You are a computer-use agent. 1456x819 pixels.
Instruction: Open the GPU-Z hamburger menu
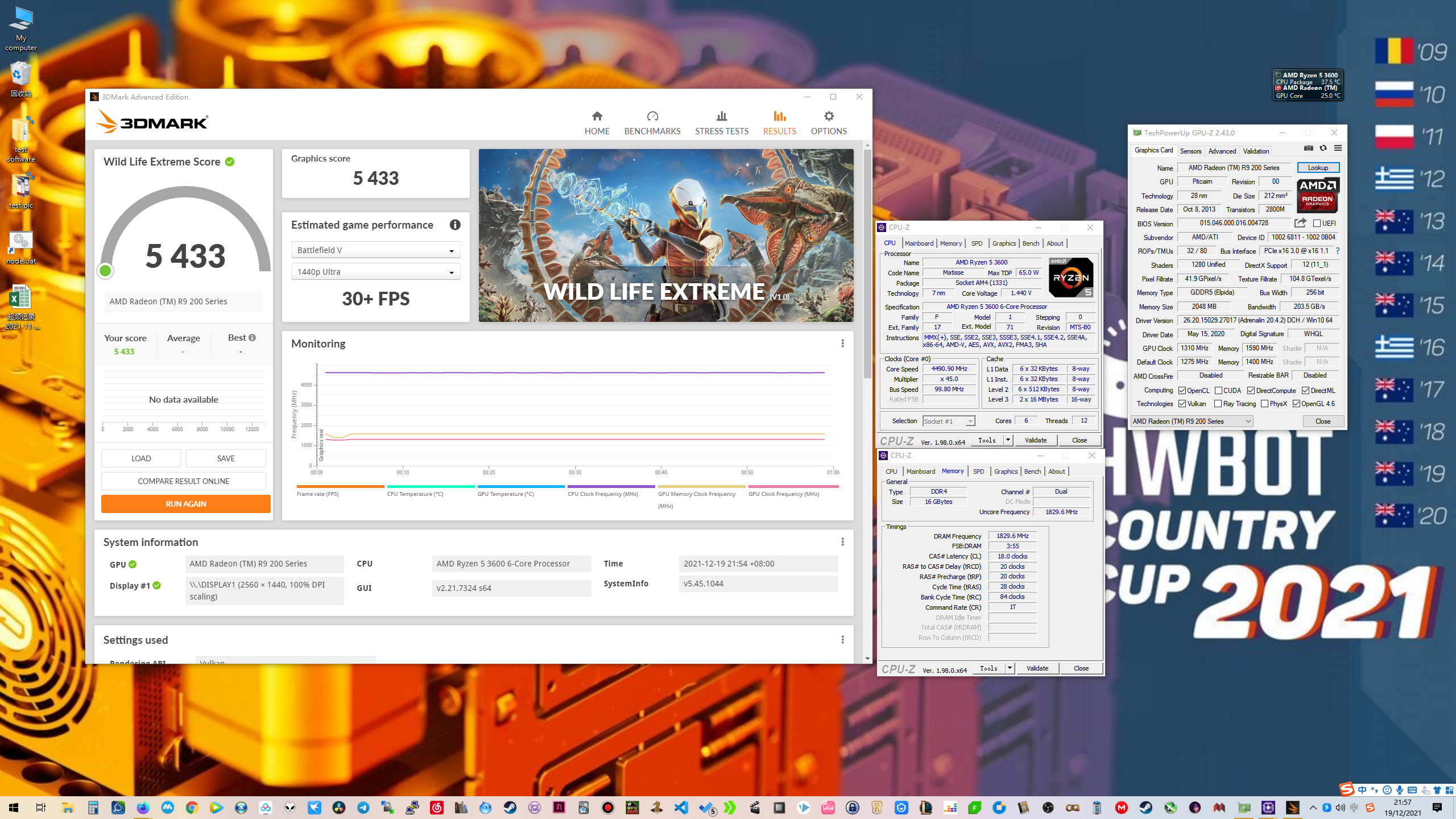(x=1338, y=148)
